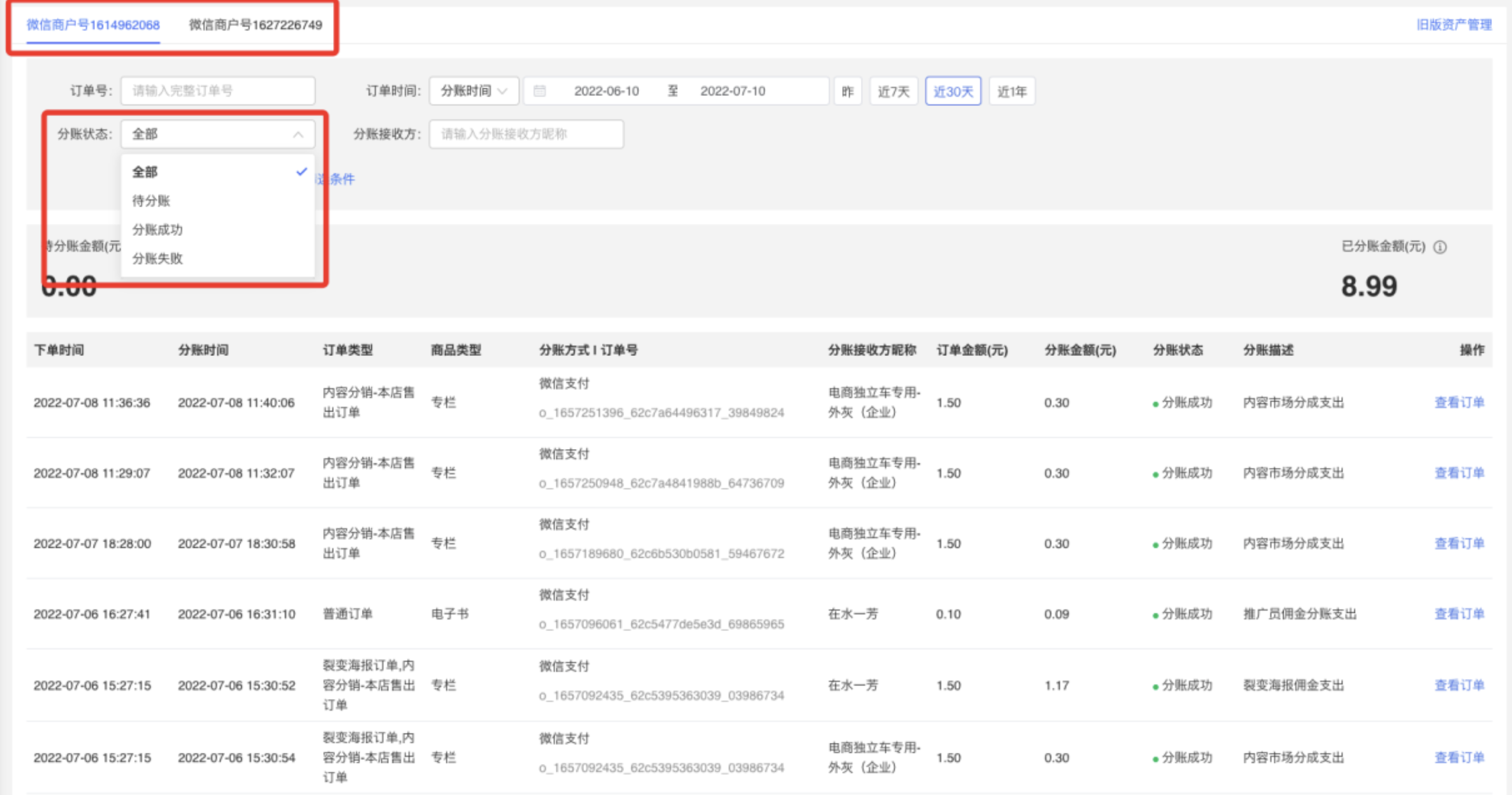Click the 1.17 split amount cell

pyautogui.click(x=1056, y=686)
